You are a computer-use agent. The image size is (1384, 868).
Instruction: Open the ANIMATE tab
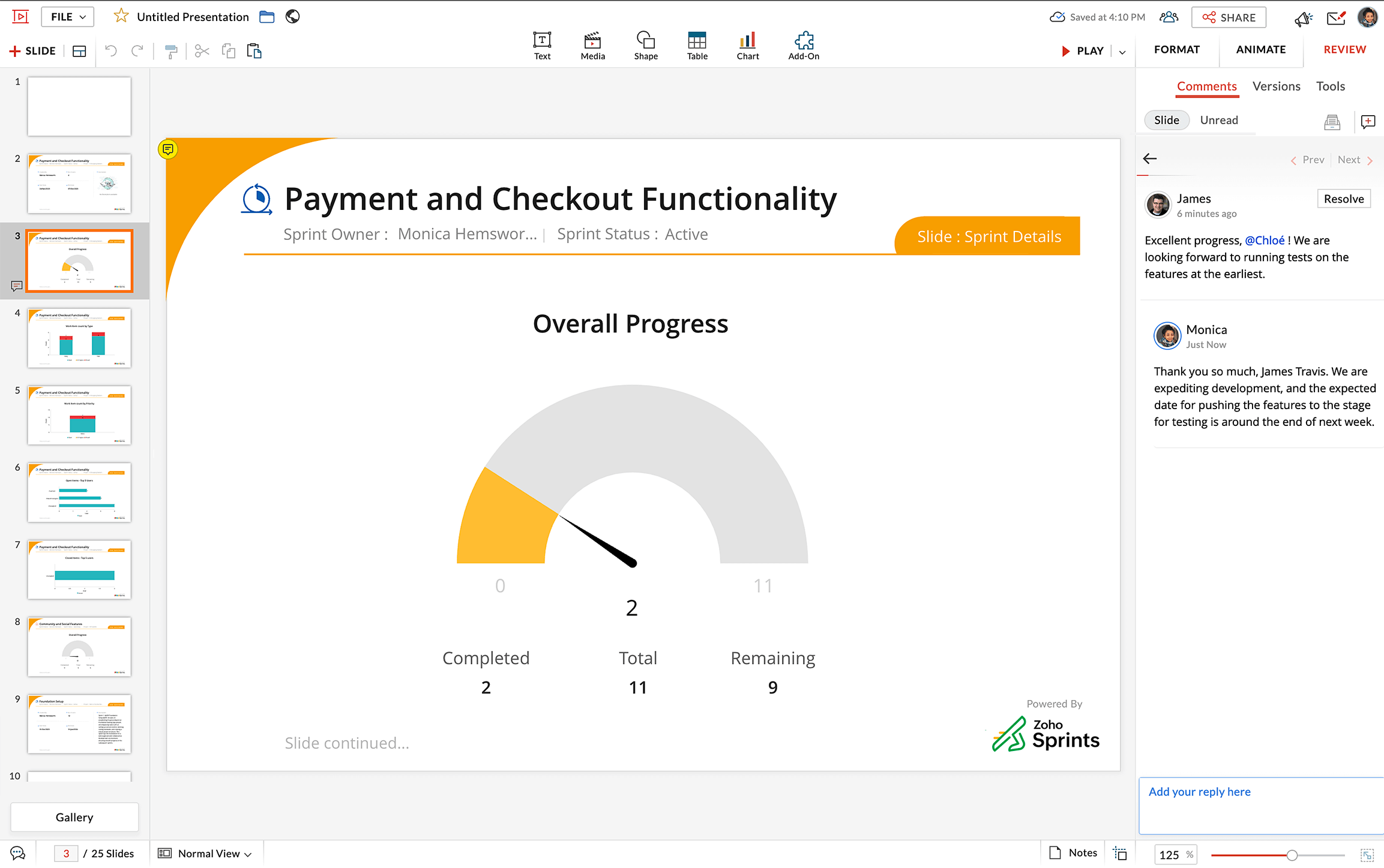(x=1260, y=50)
